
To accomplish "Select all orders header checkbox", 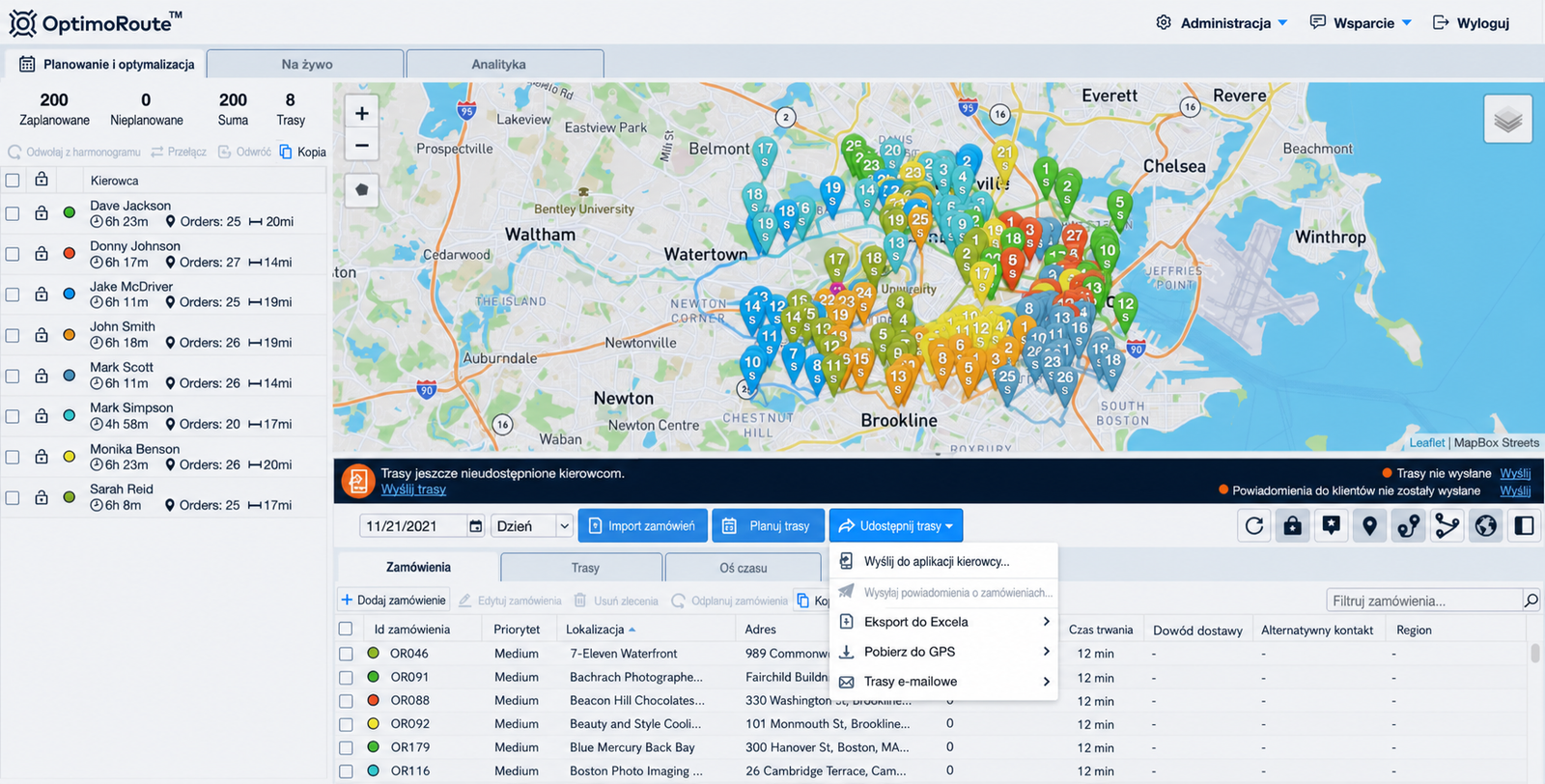I will click(346, 629).
